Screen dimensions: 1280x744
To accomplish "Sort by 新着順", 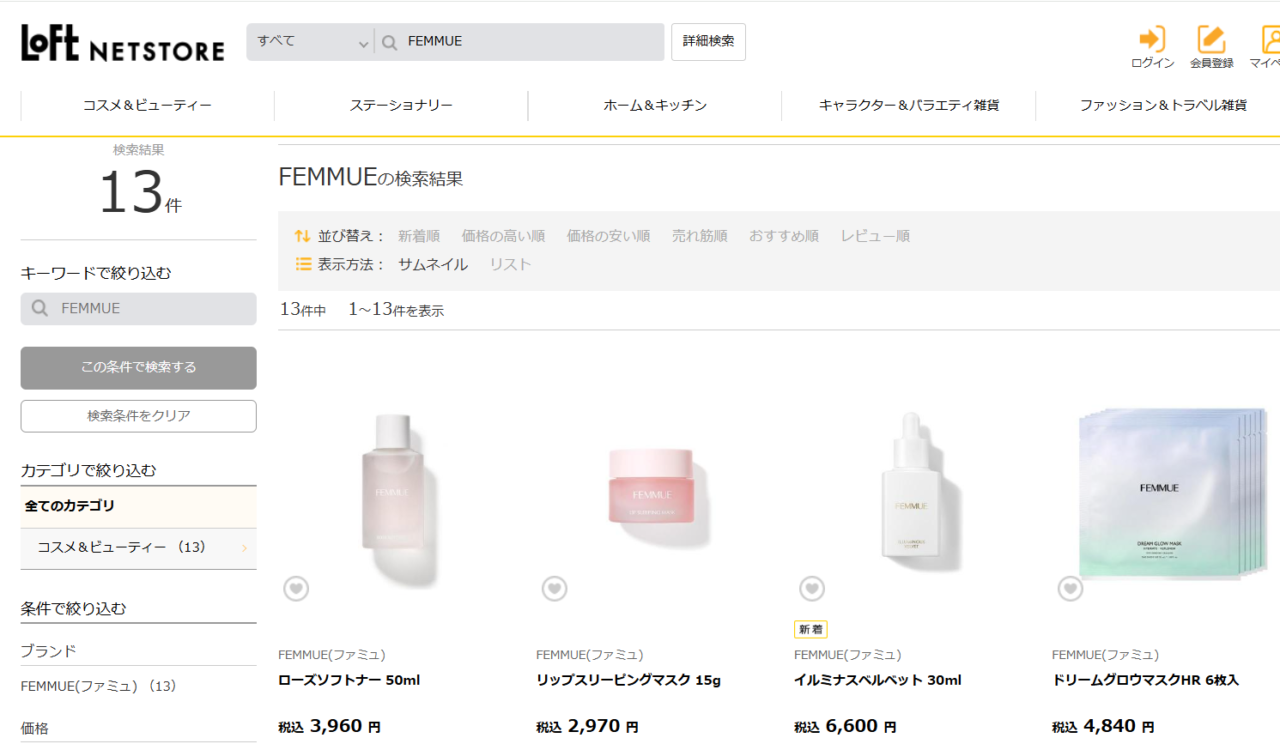I will pyautogui.click(x=419, y=236).
